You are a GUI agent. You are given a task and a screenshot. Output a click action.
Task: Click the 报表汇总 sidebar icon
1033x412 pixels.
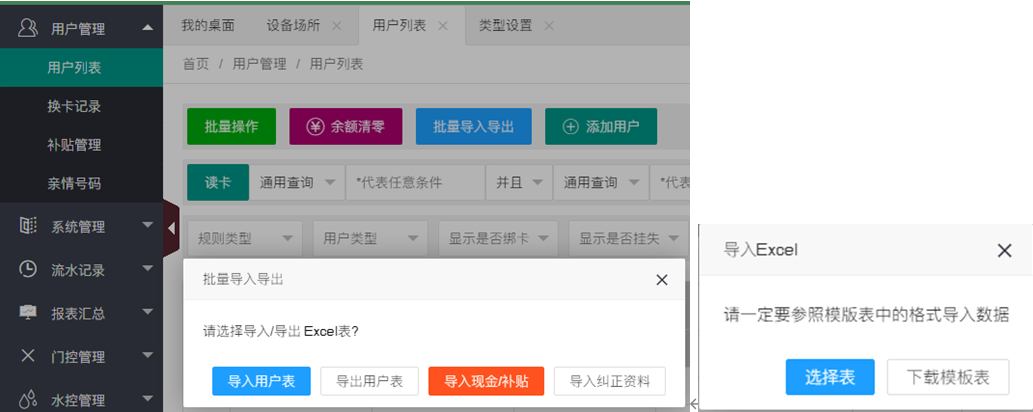tap(29, 313)
